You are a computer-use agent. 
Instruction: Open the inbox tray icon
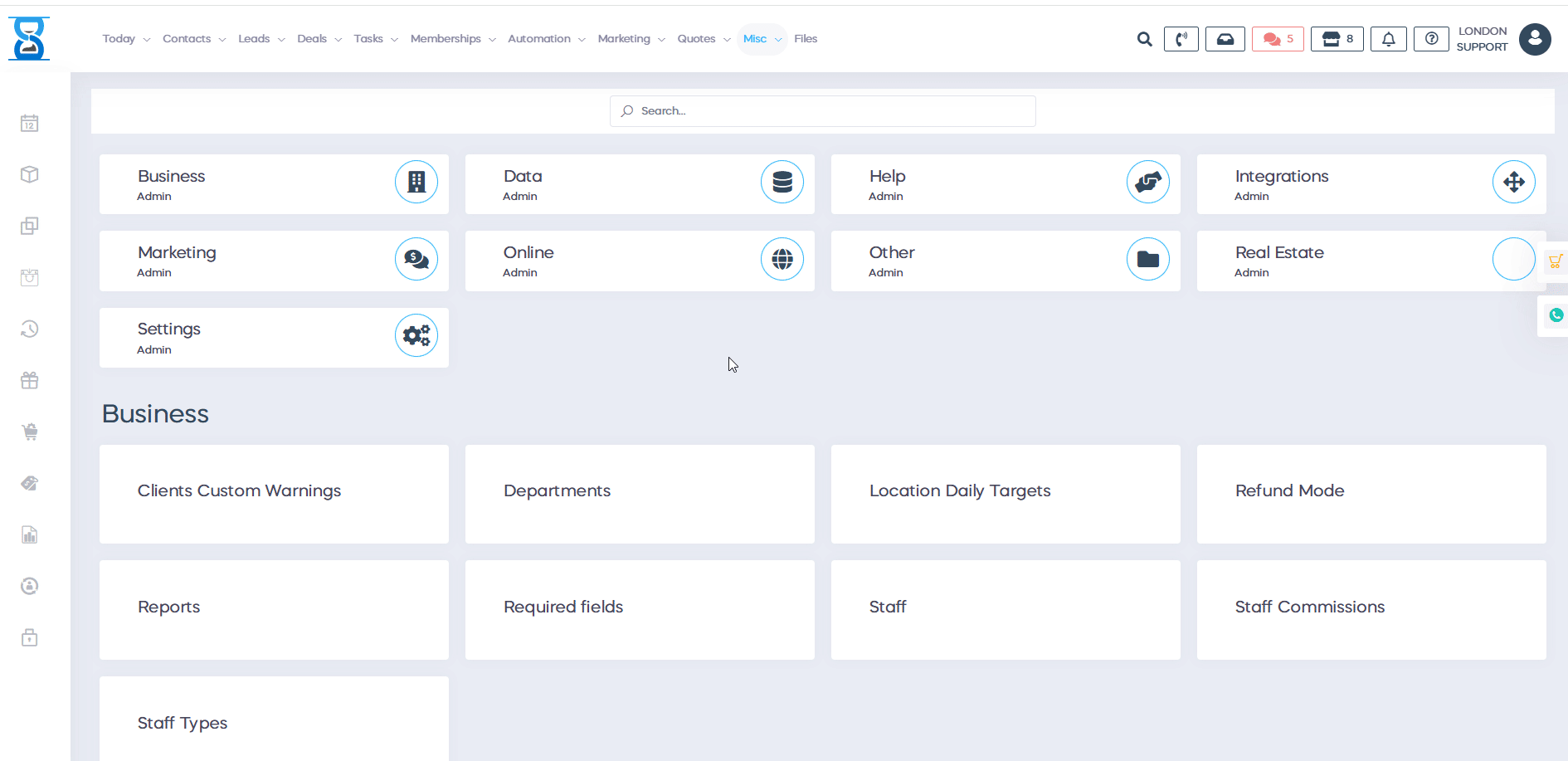click(x=1225, y=39)
